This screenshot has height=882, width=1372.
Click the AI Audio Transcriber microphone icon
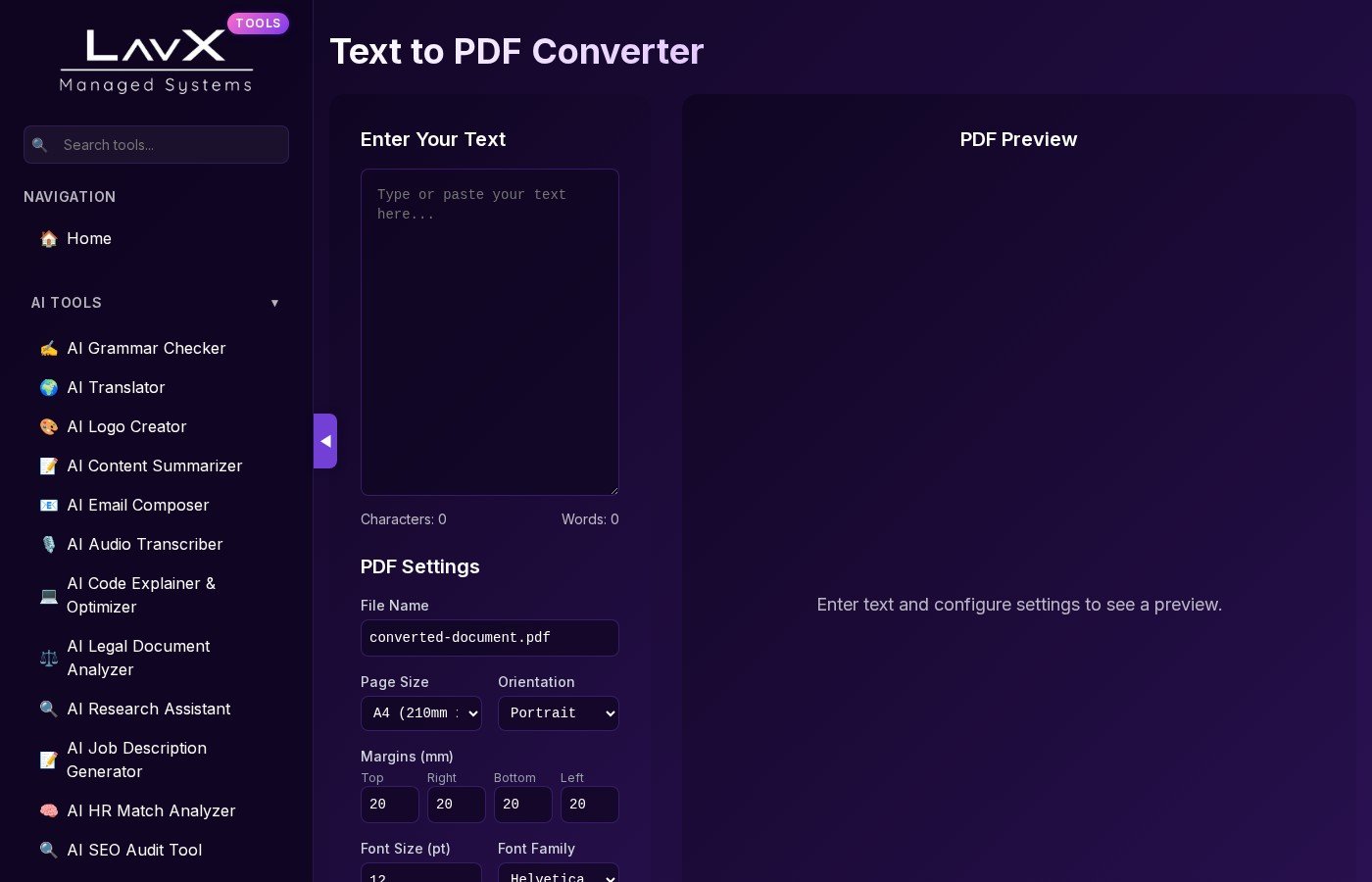coord(48,545)
